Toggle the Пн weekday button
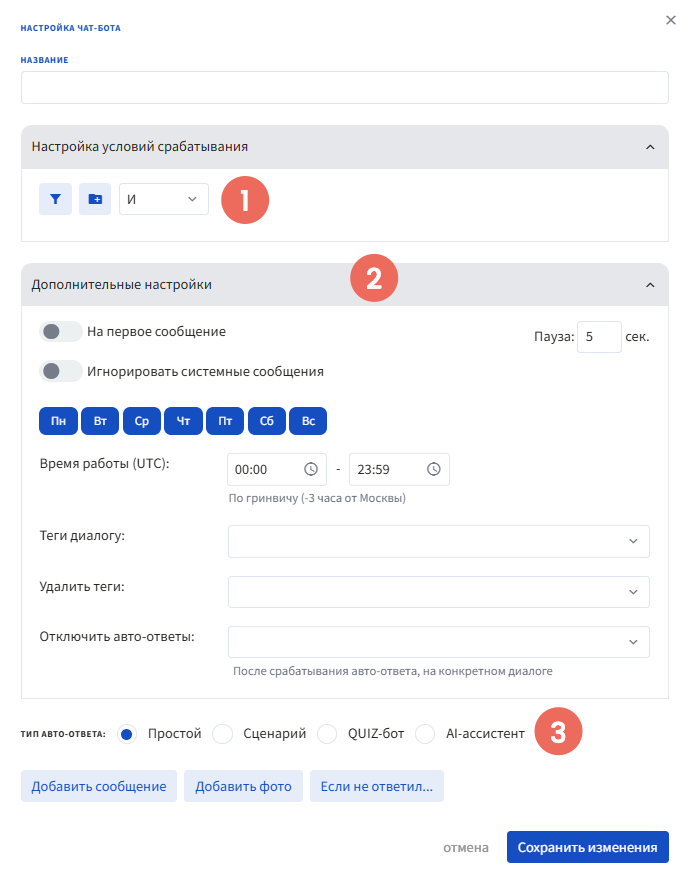 click(58, 421)
